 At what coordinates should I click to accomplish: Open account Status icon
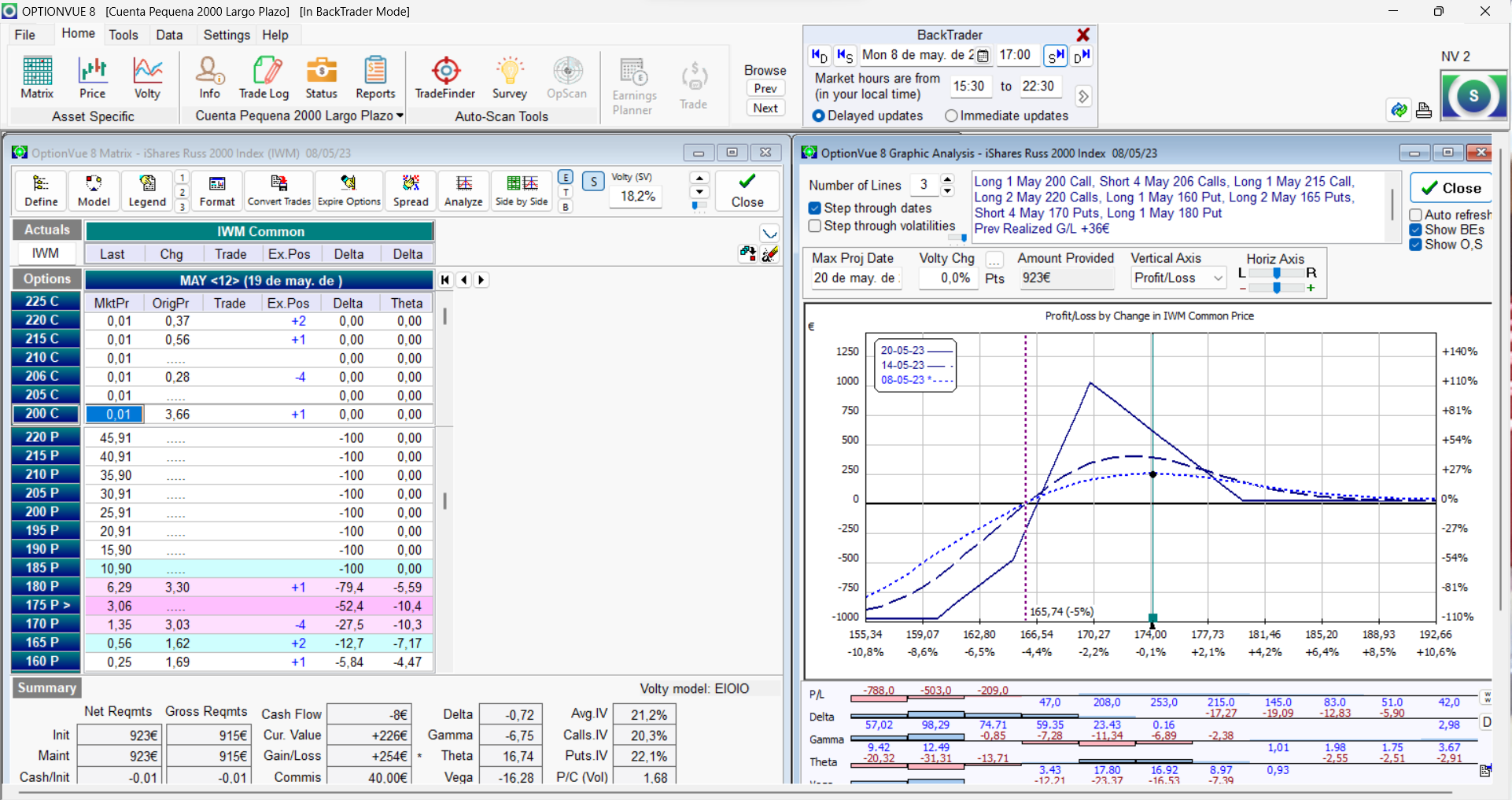321,78
